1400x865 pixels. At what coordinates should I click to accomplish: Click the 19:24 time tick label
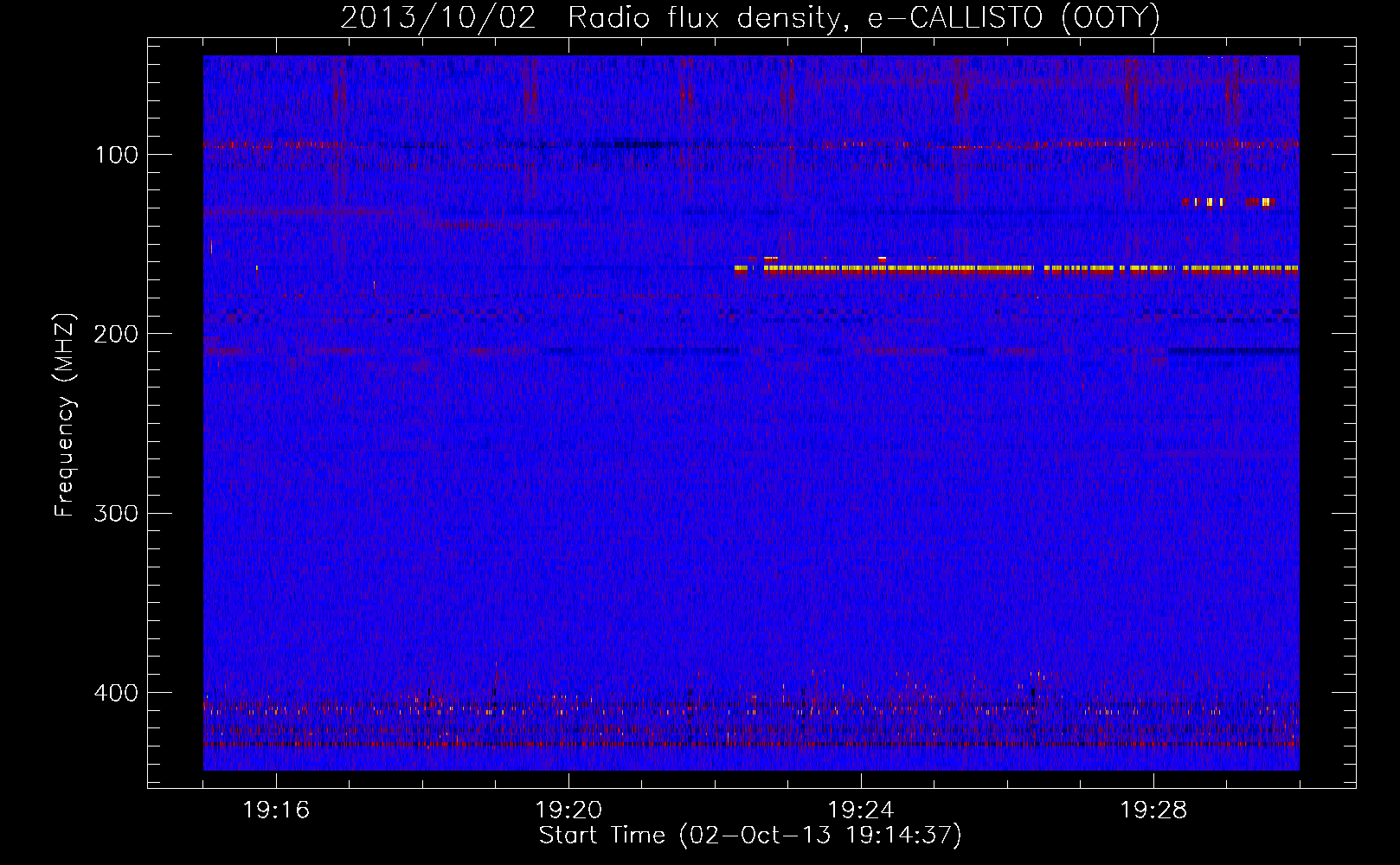[x=861, y=811]
